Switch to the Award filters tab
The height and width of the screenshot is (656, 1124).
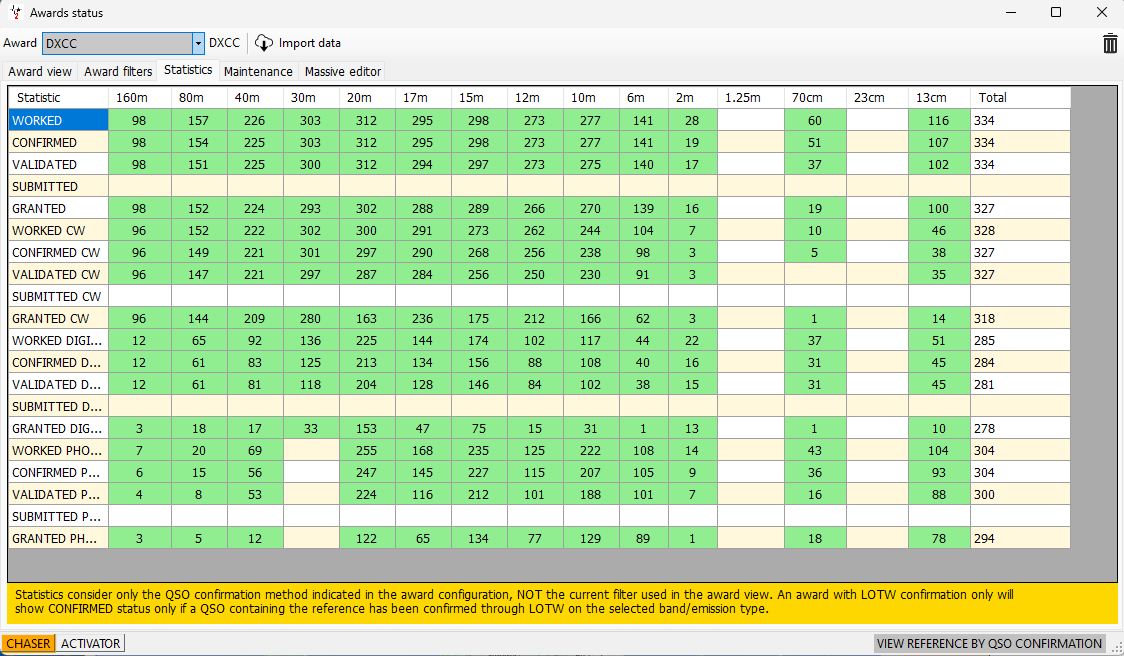pyautogui.click(x=118, y=72)
